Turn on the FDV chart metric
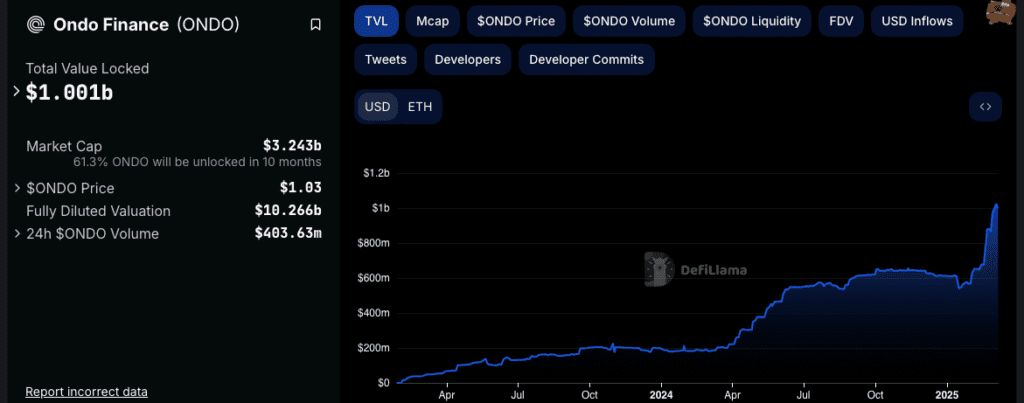Viewport: 1024px width, 403px height. [840, 20]
